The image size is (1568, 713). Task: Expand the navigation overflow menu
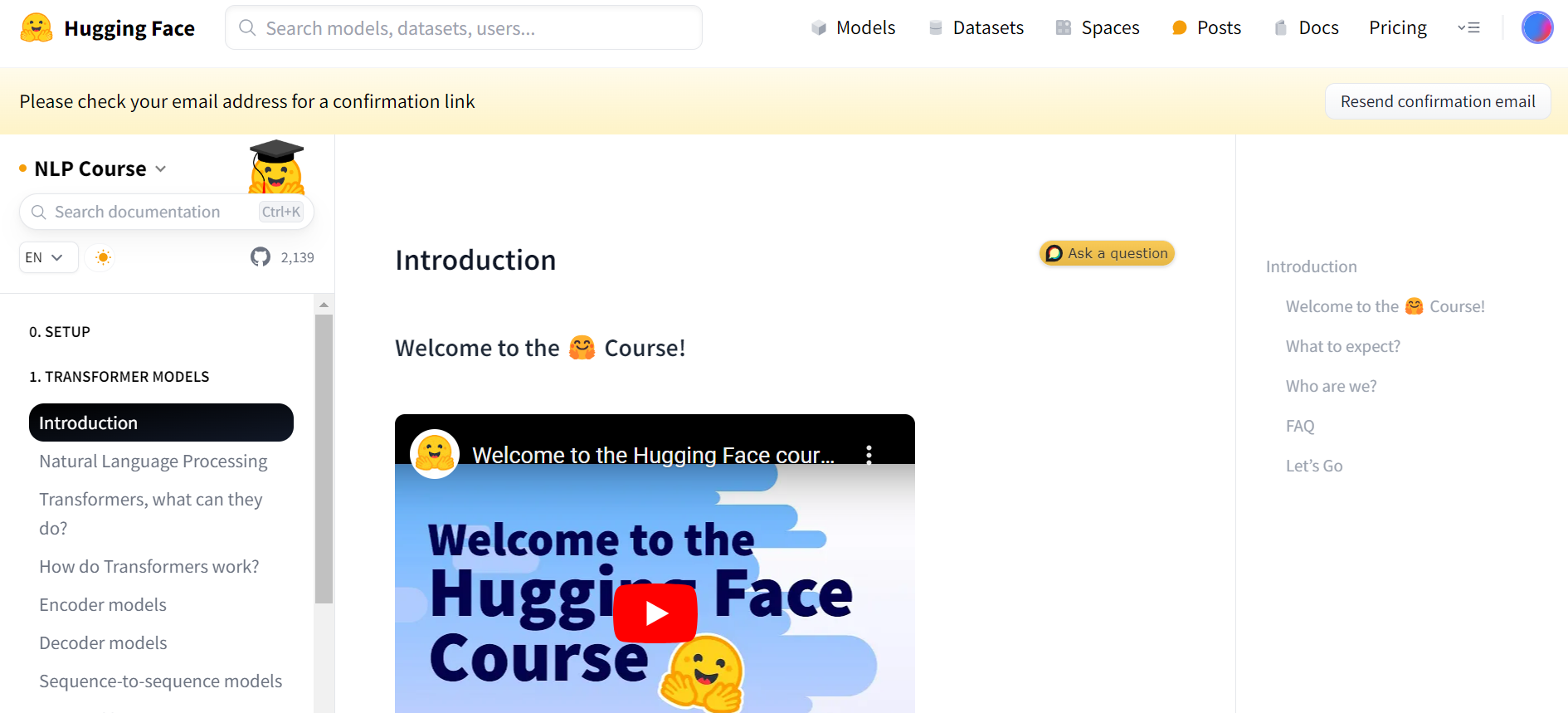pyautogui.click(x=1468, y=28)
